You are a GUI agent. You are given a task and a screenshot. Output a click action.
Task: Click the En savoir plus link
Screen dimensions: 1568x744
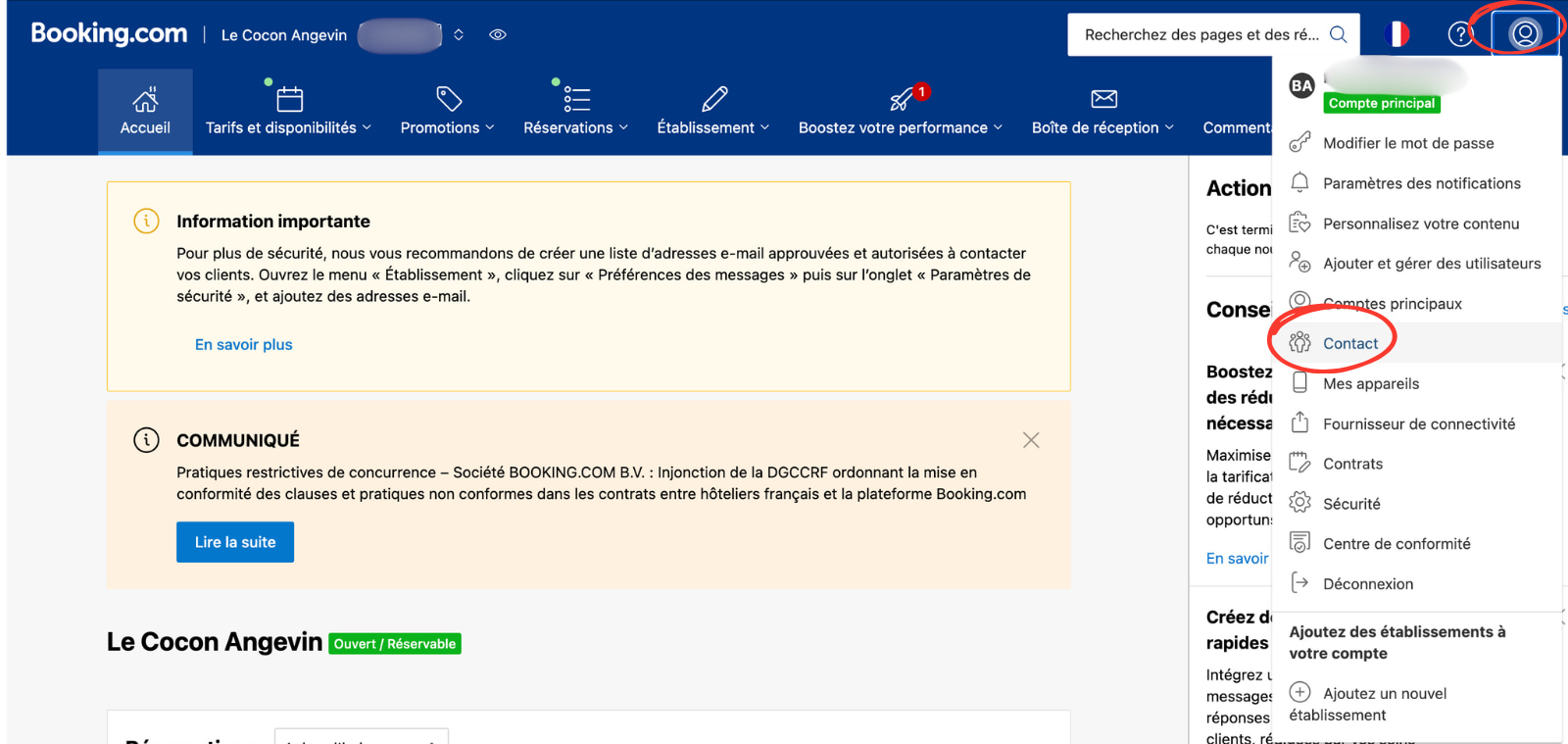coord(244,344)
